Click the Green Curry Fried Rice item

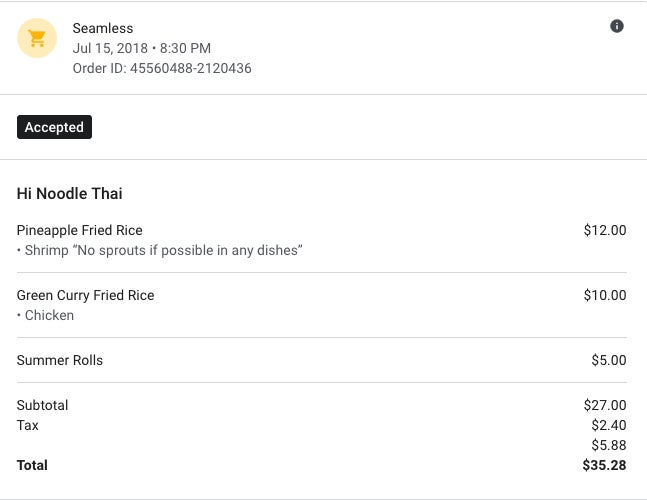[86, 295]
